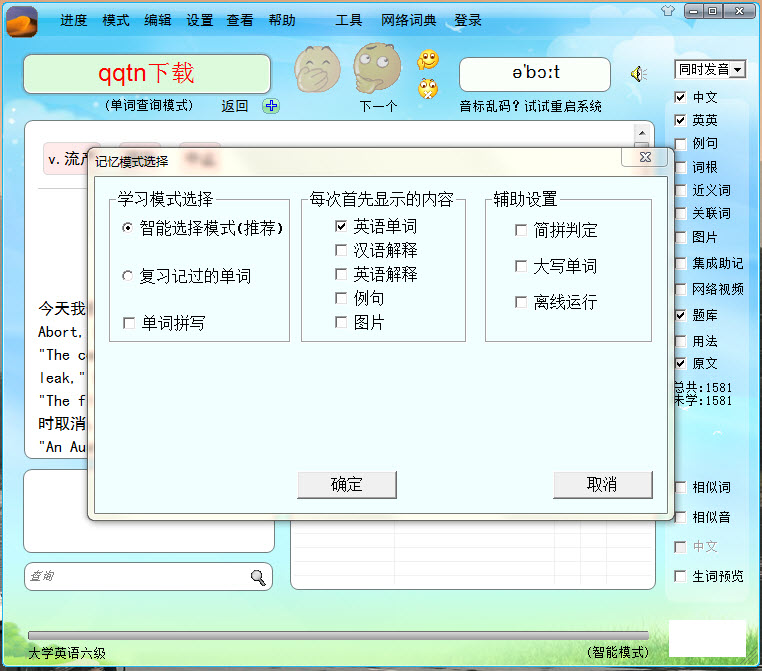Select 复习记过的单词 radio option
Viewport: 762px width, 671px height.
coord(128,276)
